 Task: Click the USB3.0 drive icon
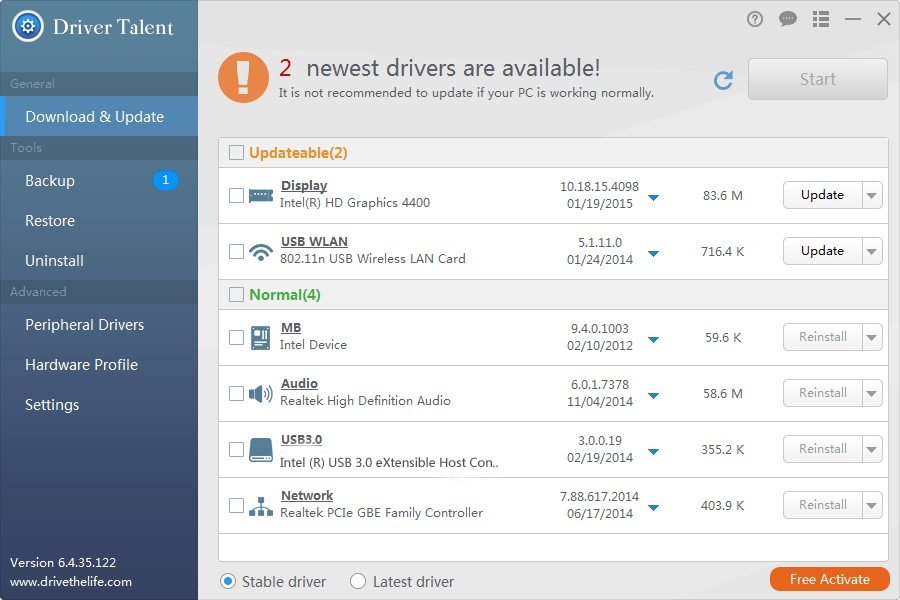(x=261, y=450)
